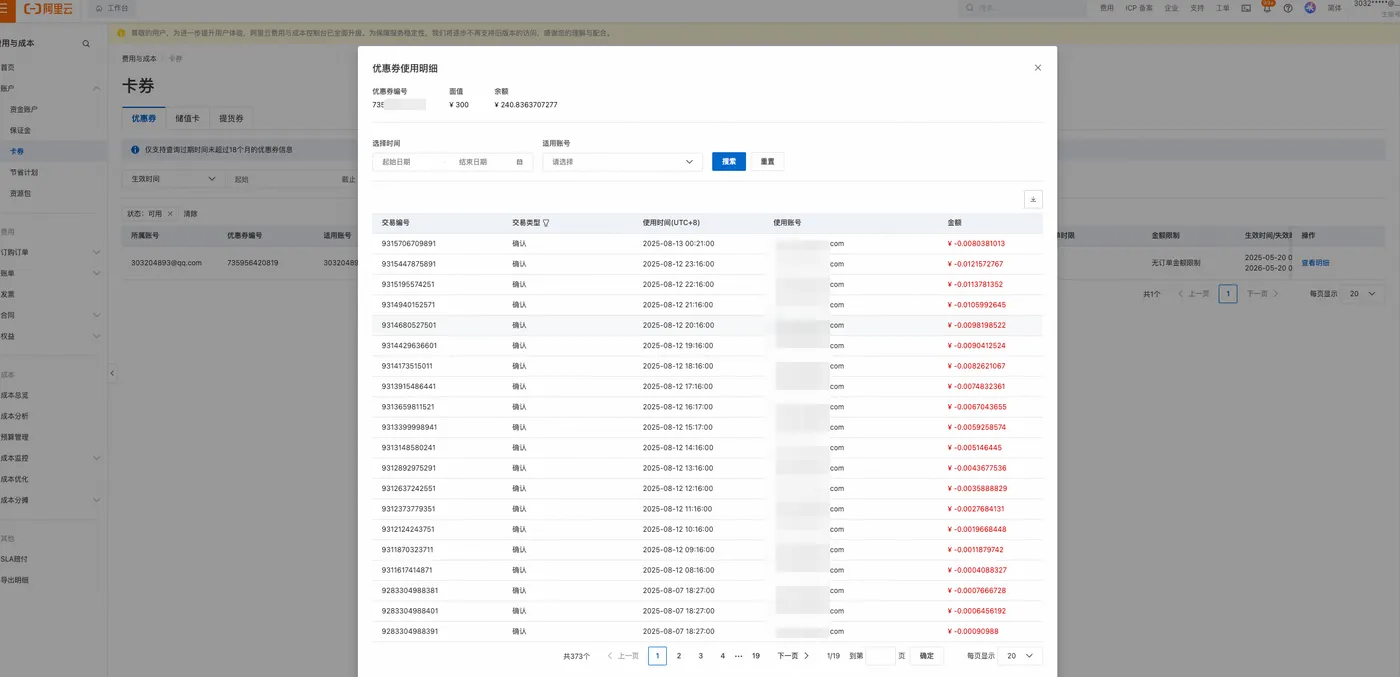Viewport: 1400px width, 677px height.
Task: Click the 重置 button
Action: point(767,162)
